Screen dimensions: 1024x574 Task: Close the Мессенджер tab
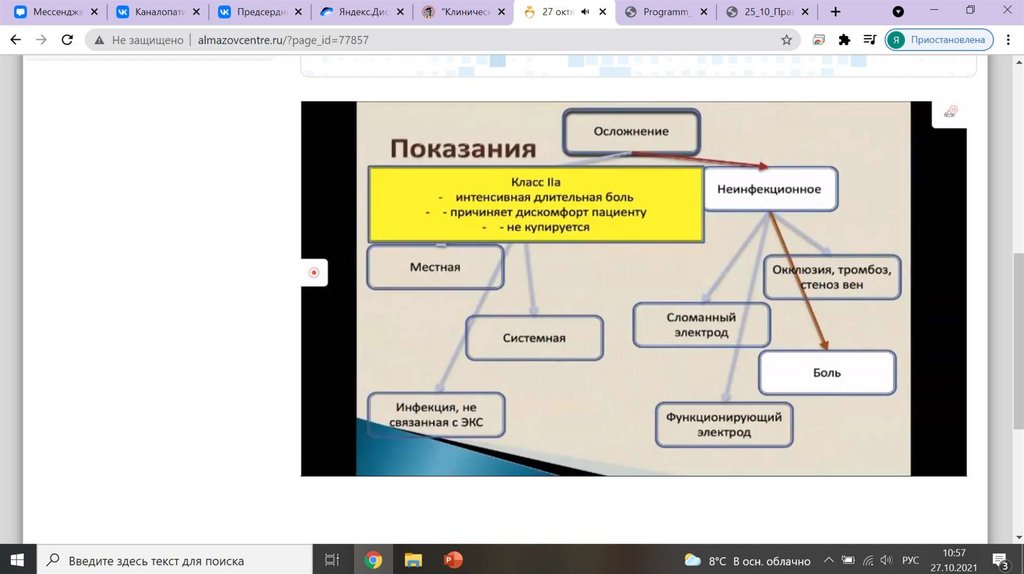coord(94,12)
